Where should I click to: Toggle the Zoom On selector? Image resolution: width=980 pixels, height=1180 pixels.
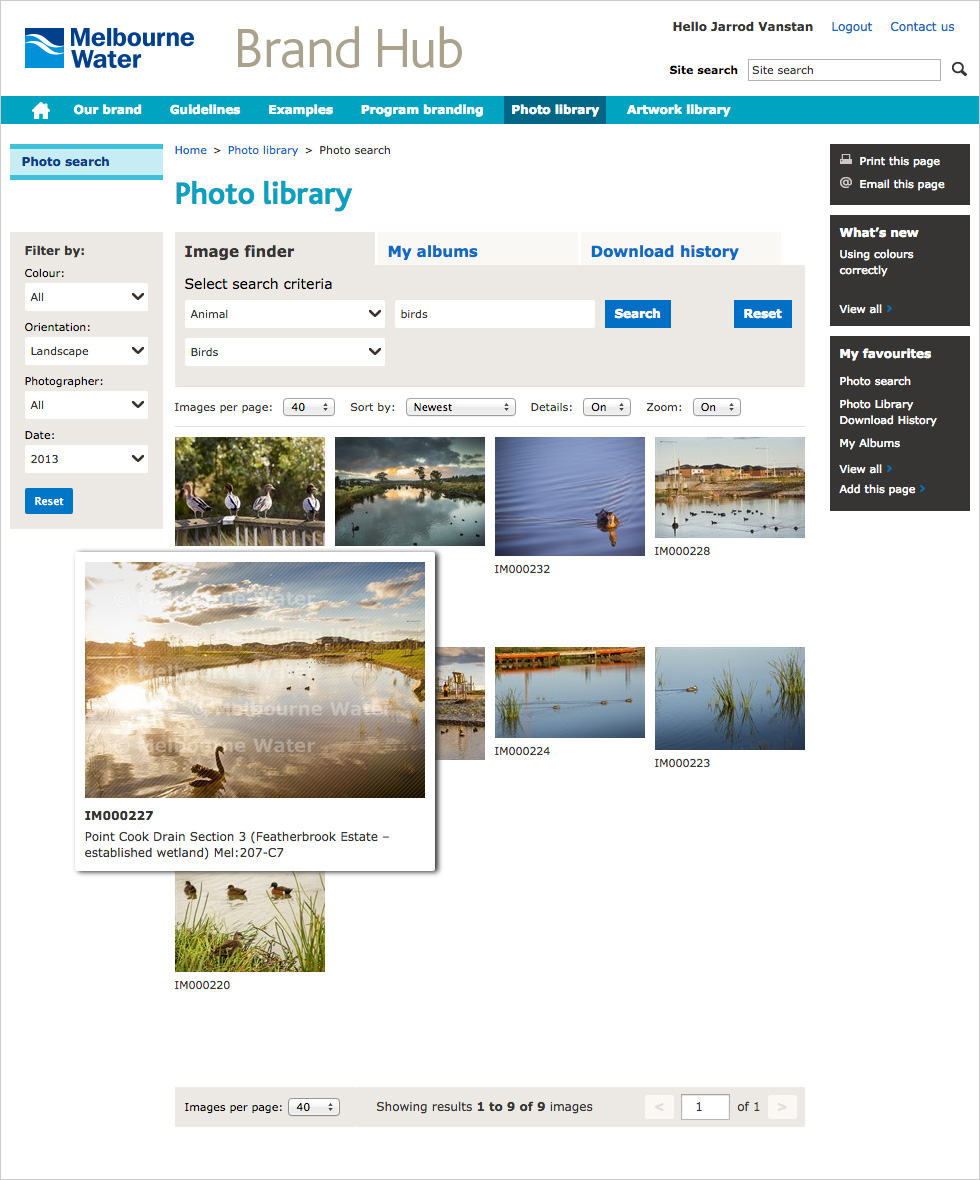tap(716, 407)
